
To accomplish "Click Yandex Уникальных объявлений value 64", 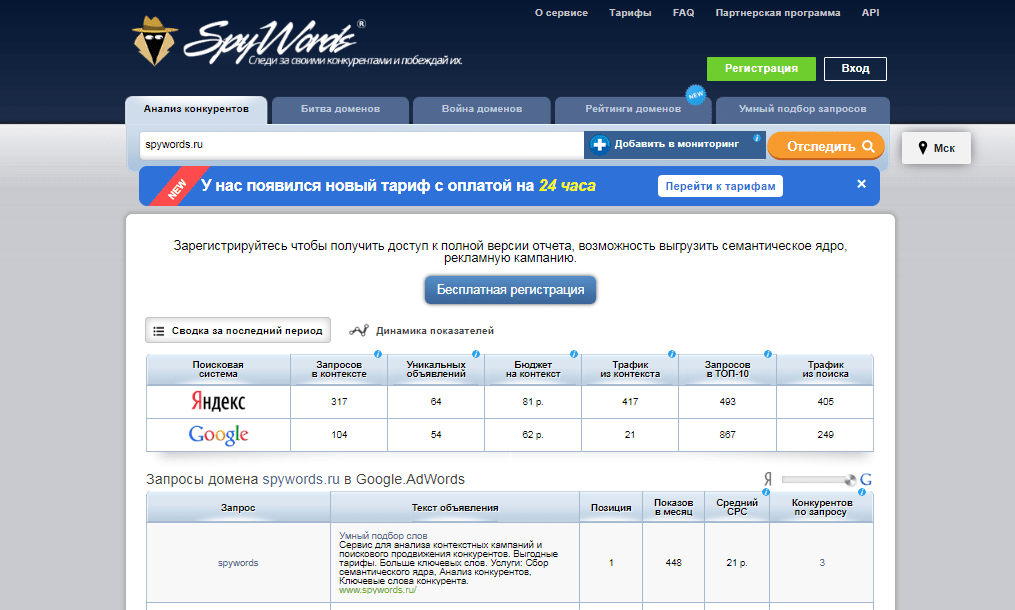I will point(436,401).
